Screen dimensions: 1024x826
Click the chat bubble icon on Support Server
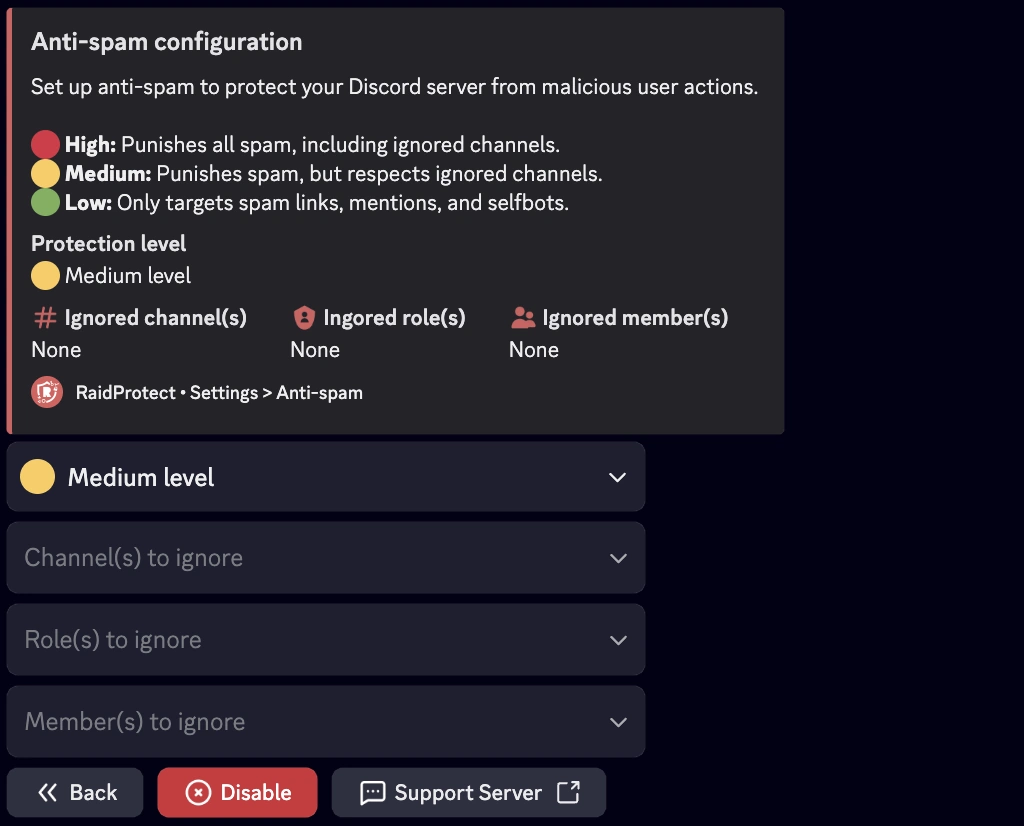373,793
